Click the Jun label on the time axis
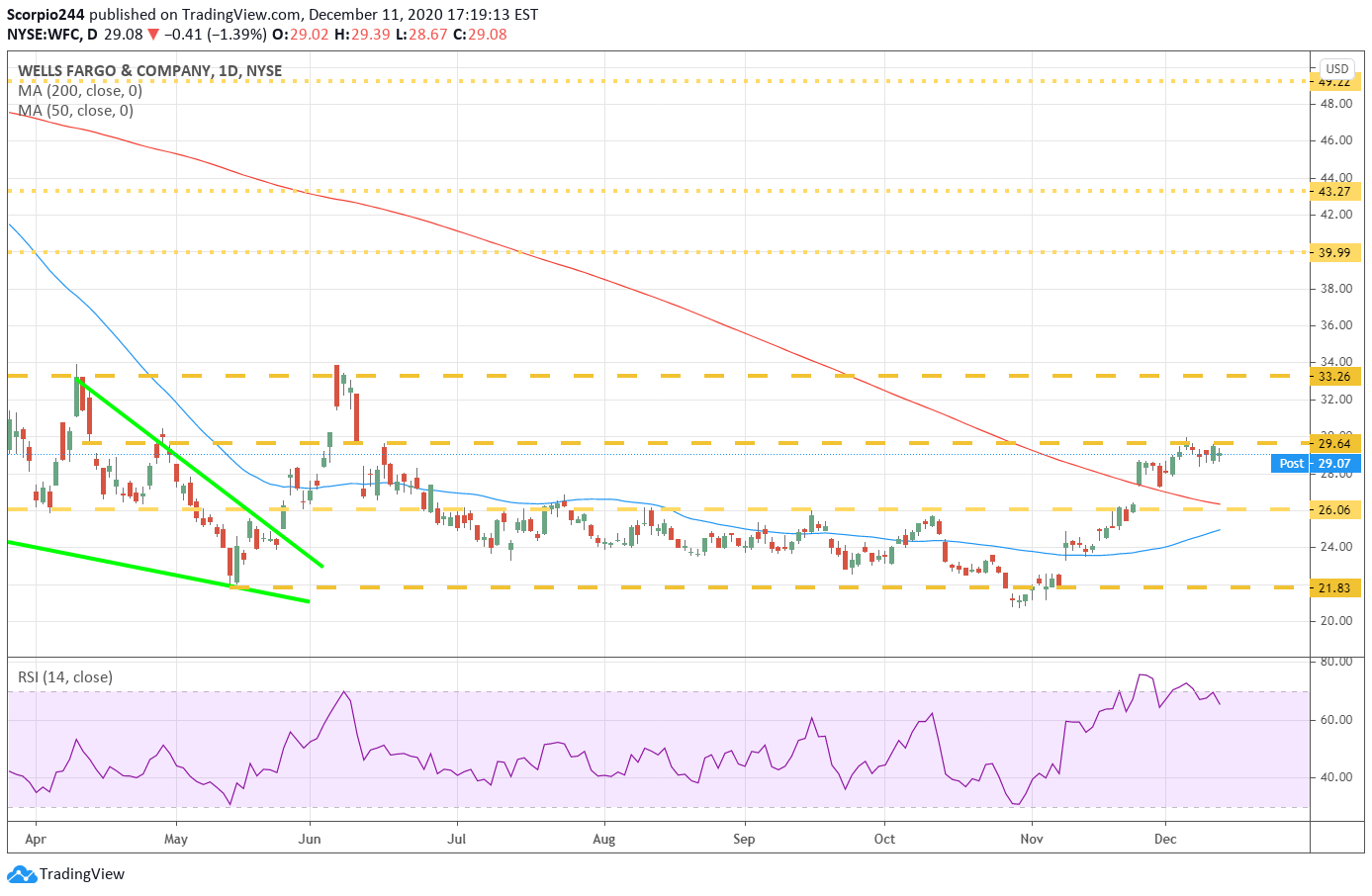Image resolution: width=1372 pixels, height=896 pixels. point(310,840)
